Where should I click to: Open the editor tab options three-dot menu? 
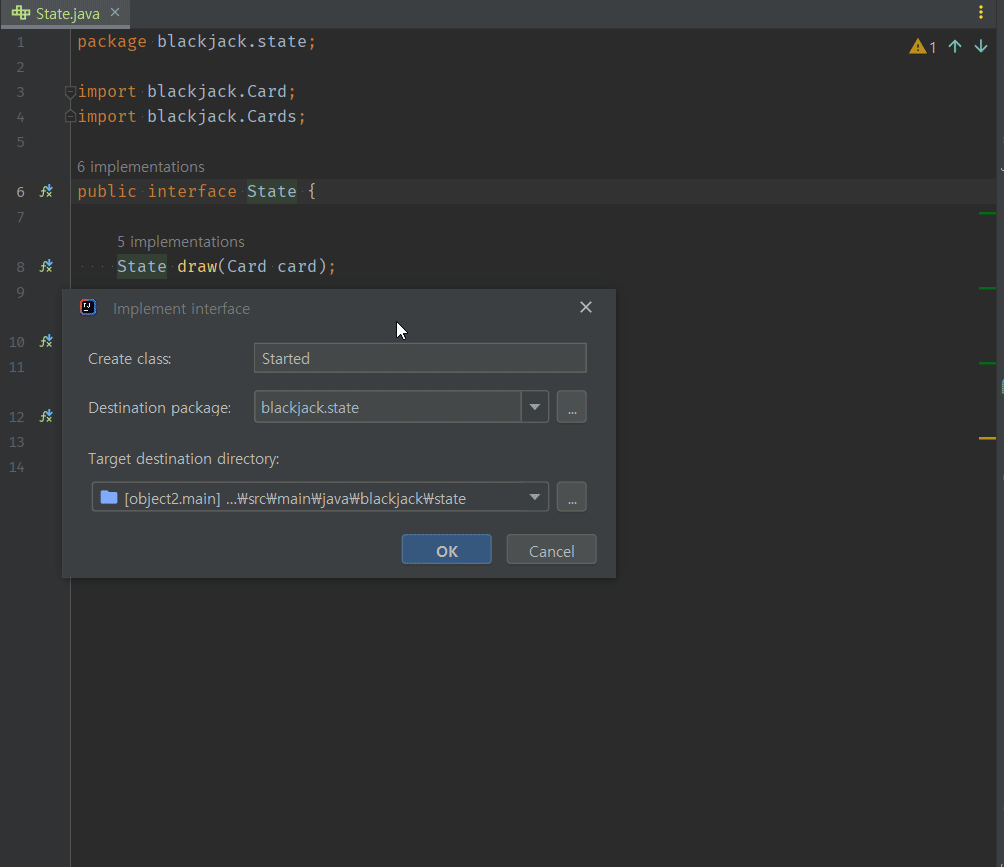coord(980,12)
